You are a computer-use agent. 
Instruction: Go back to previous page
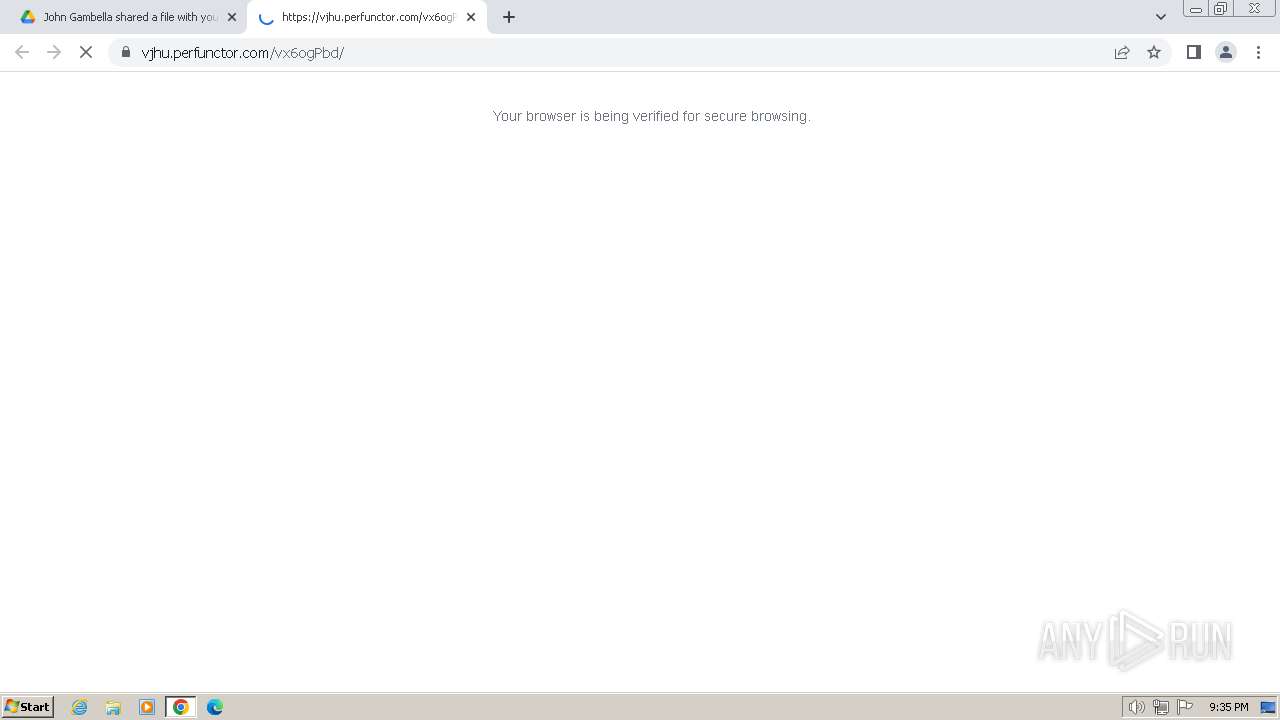[22, 52]
